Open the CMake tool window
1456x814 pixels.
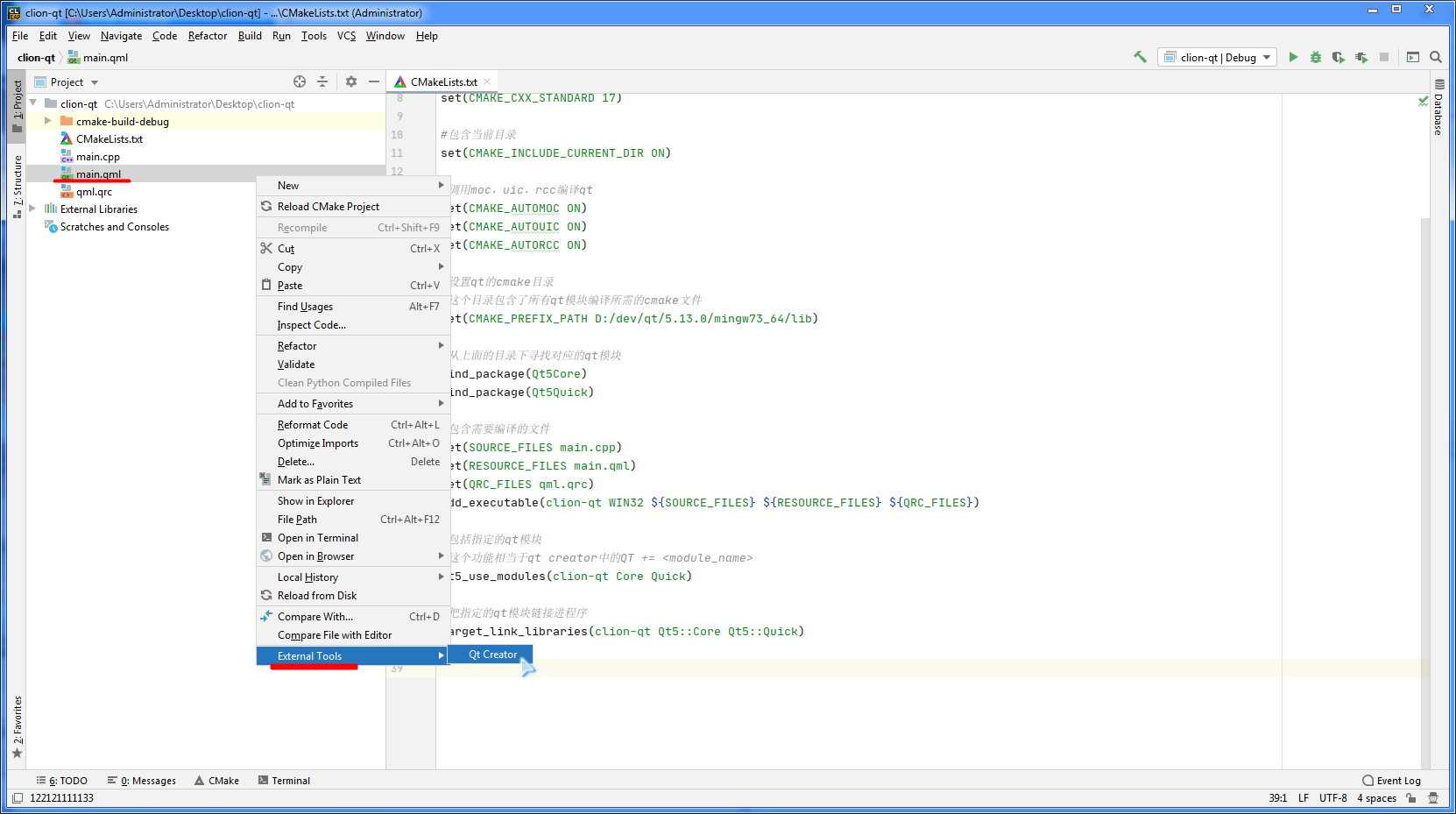(x=216, y=781)
